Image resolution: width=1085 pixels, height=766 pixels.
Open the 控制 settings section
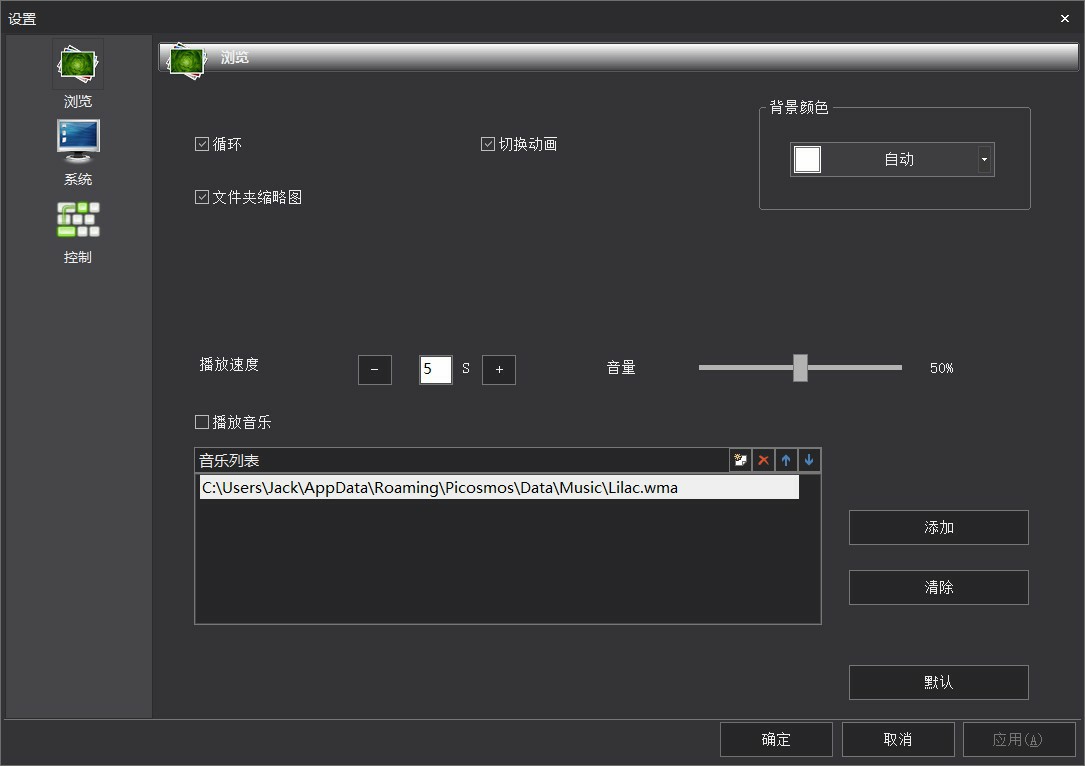78,231
